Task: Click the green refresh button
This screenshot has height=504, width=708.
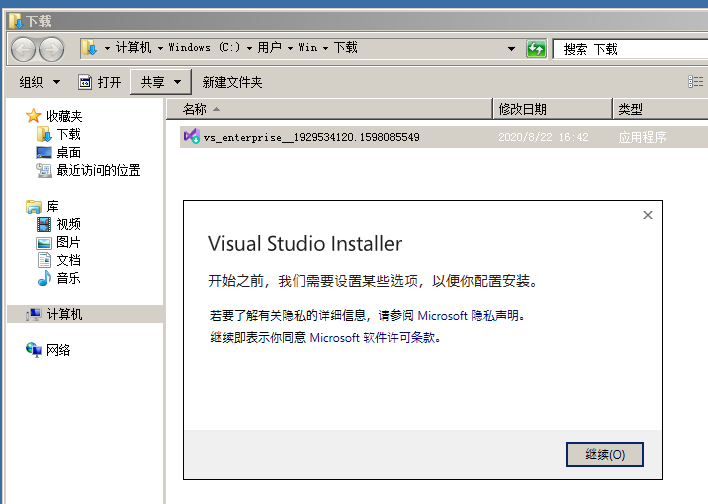Action: 536,49
